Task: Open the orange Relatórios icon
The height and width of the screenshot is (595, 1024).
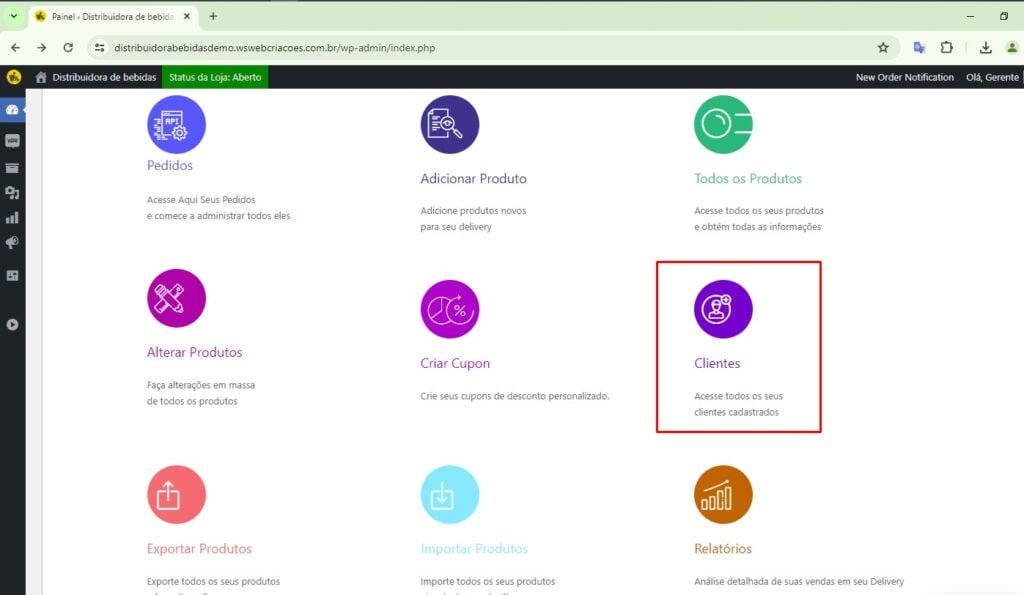Action: (x=723, y=495)
